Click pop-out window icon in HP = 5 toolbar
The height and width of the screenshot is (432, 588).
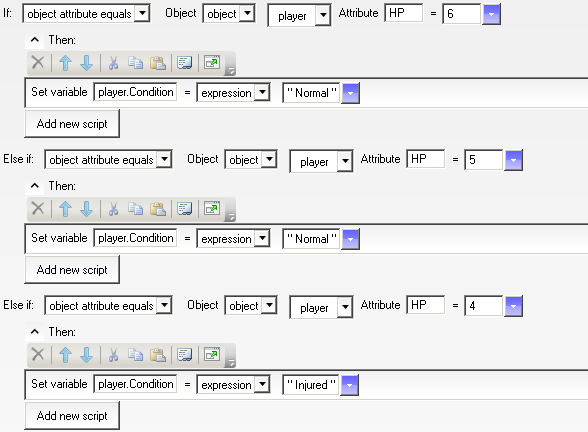[212, 208]
